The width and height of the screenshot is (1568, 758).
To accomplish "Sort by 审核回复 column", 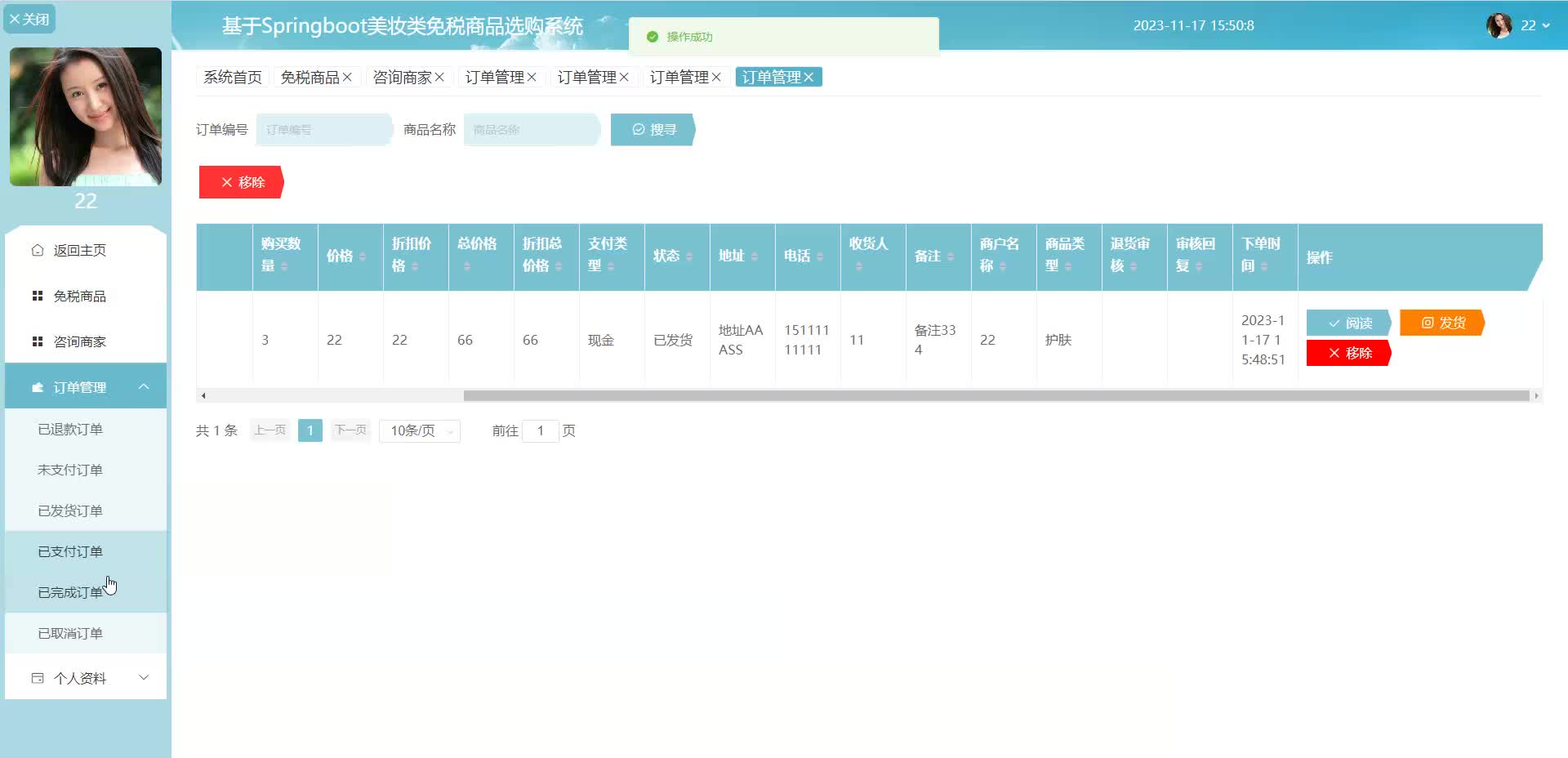I will pyautogui.click(x=1199, y=266).
